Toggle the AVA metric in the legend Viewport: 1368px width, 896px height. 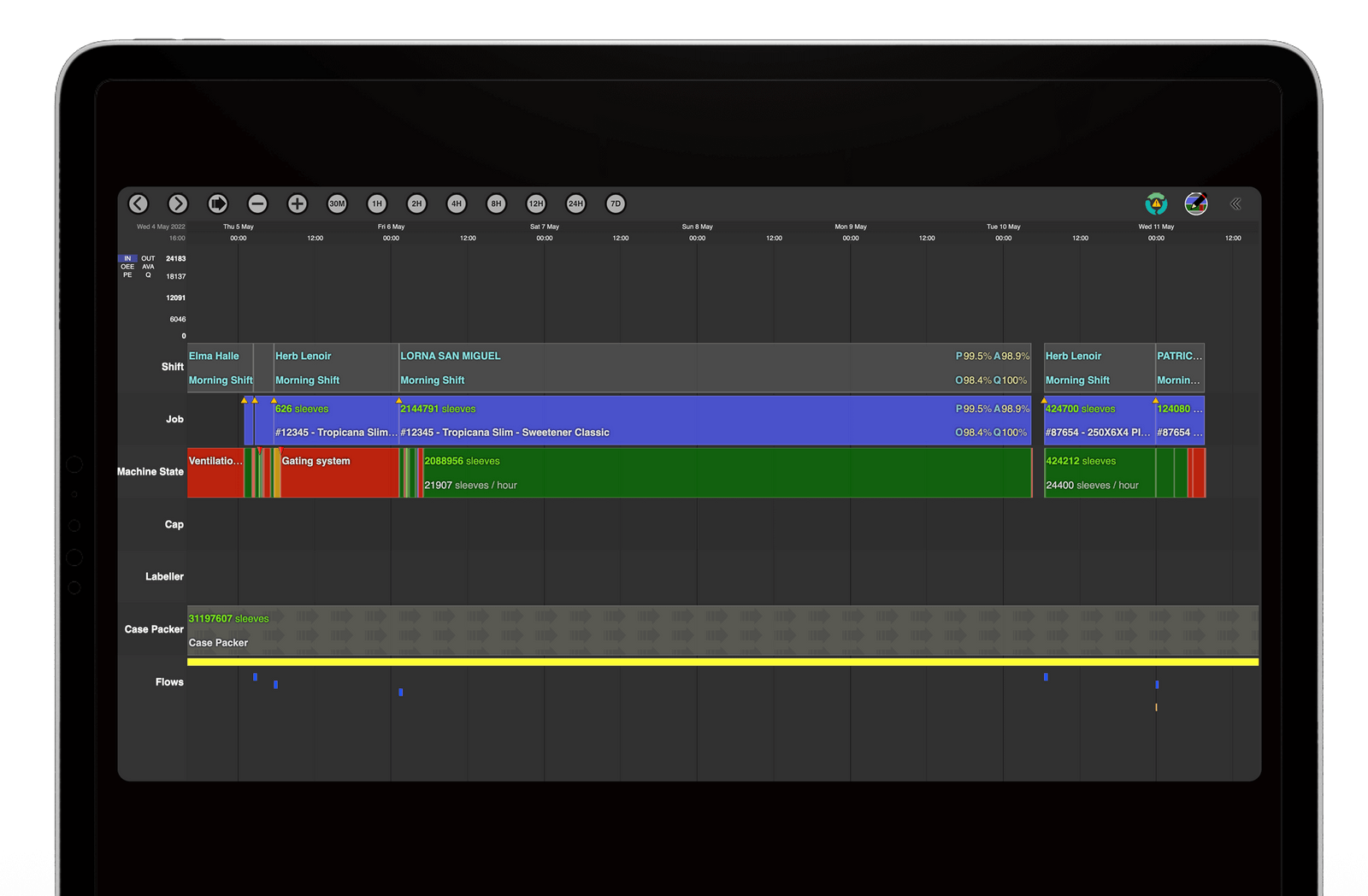[148, 268]
